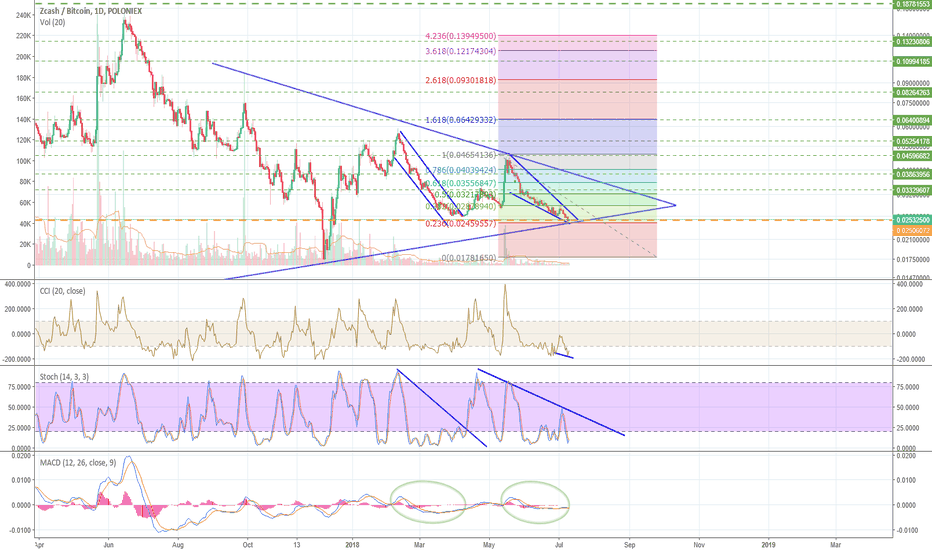The height and width of the screenshot is (550, 932).
Task: Click the 2018 label on time axis
Action: [x=352, y=544]
